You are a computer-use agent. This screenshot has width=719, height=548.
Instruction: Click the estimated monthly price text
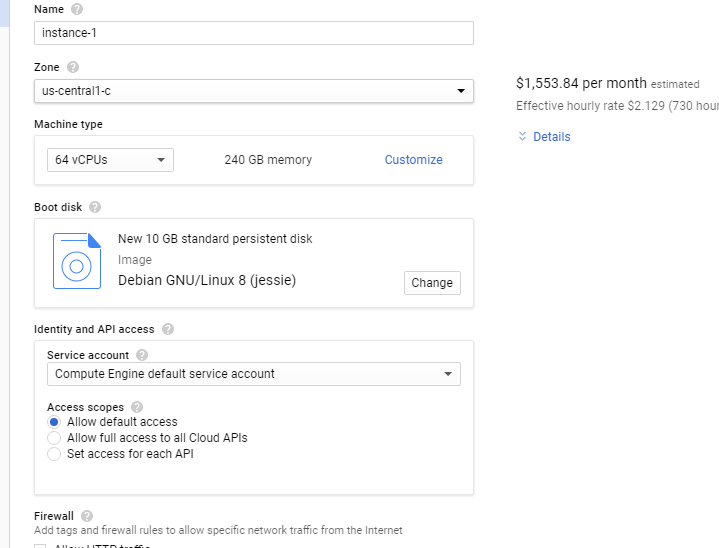click(x=582, y=83)
